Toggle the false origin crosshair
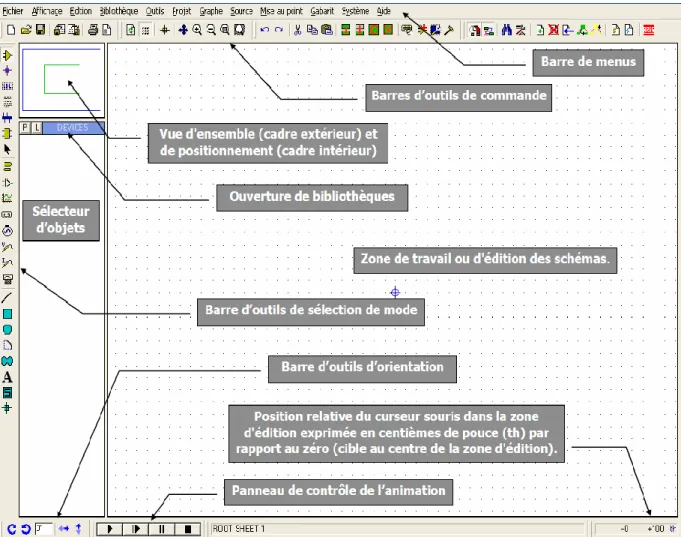The height and width of the screenshot is (537, 681). [x=165, y=30]
